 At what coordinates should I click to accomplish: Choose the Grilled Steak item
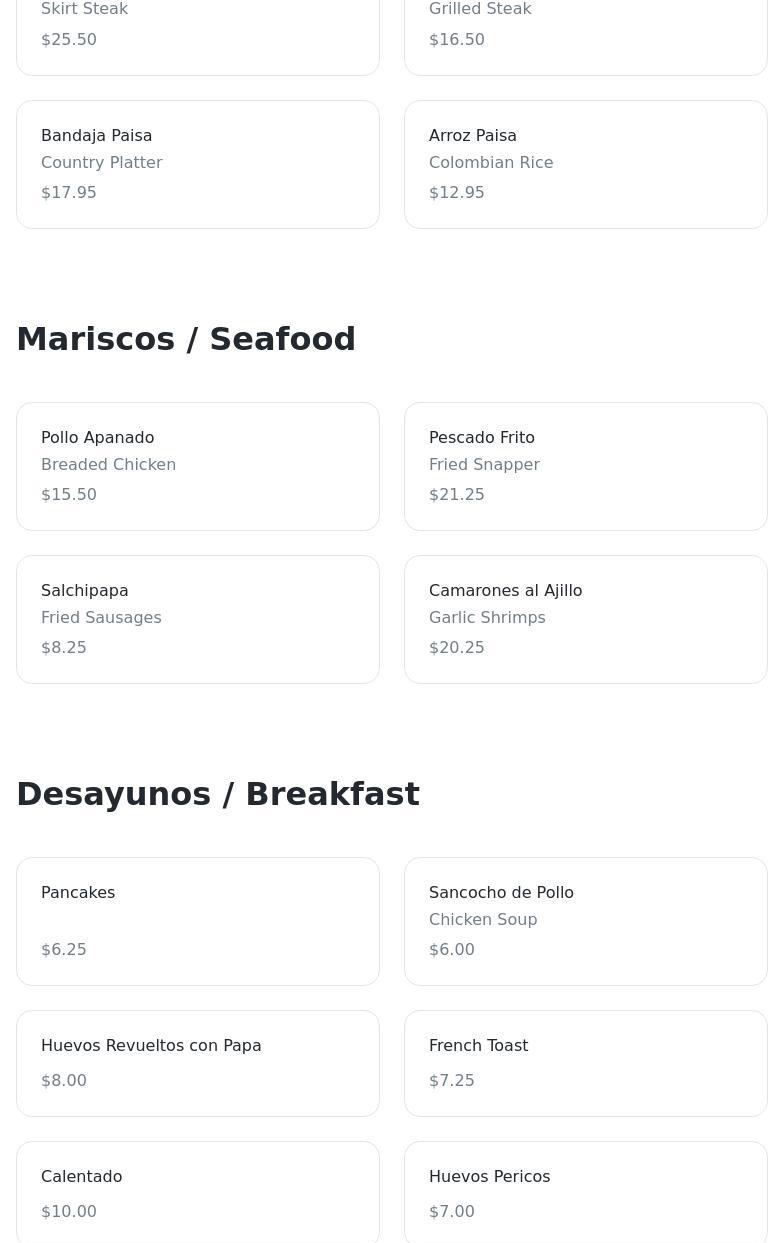585,30
